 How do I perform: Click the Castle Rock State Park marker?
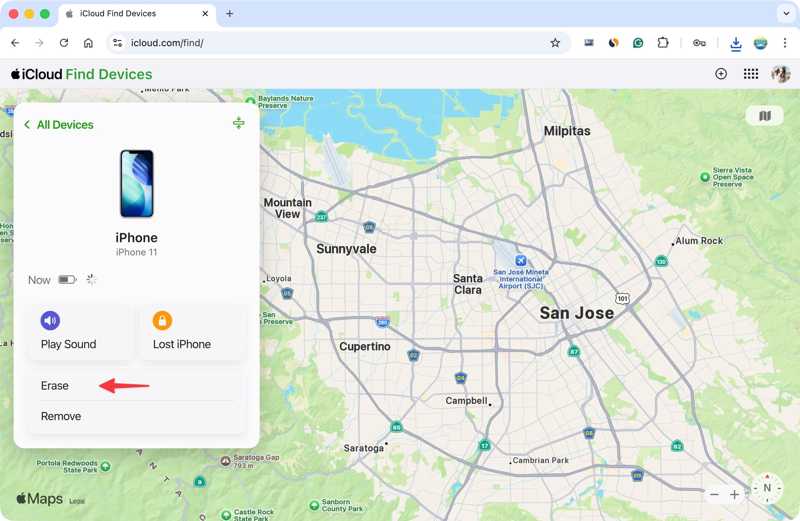227,514
